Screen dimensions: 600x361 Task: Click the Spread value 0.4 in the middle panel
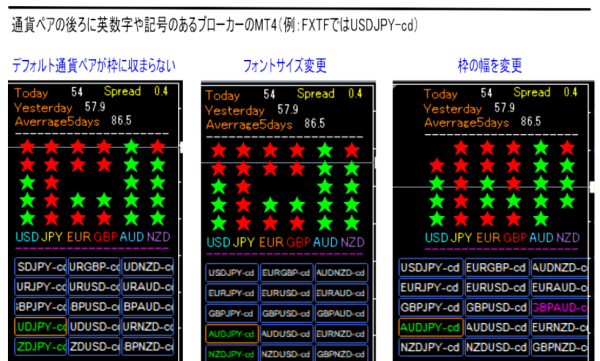tap(355, 93)
